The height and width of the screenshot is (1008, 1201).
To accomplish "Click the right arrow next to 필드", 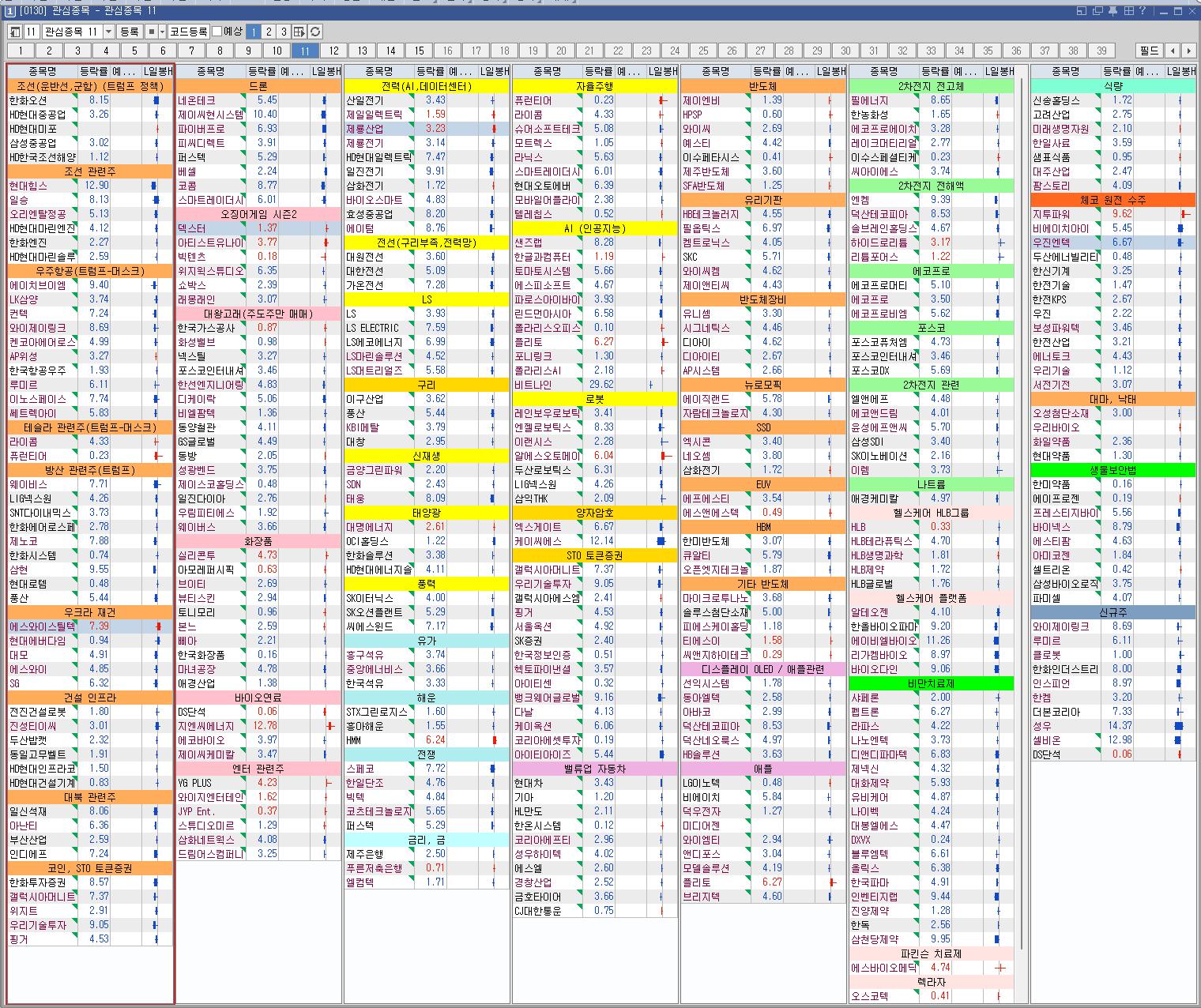I will pyautogui.click(x=1188, y=51).
